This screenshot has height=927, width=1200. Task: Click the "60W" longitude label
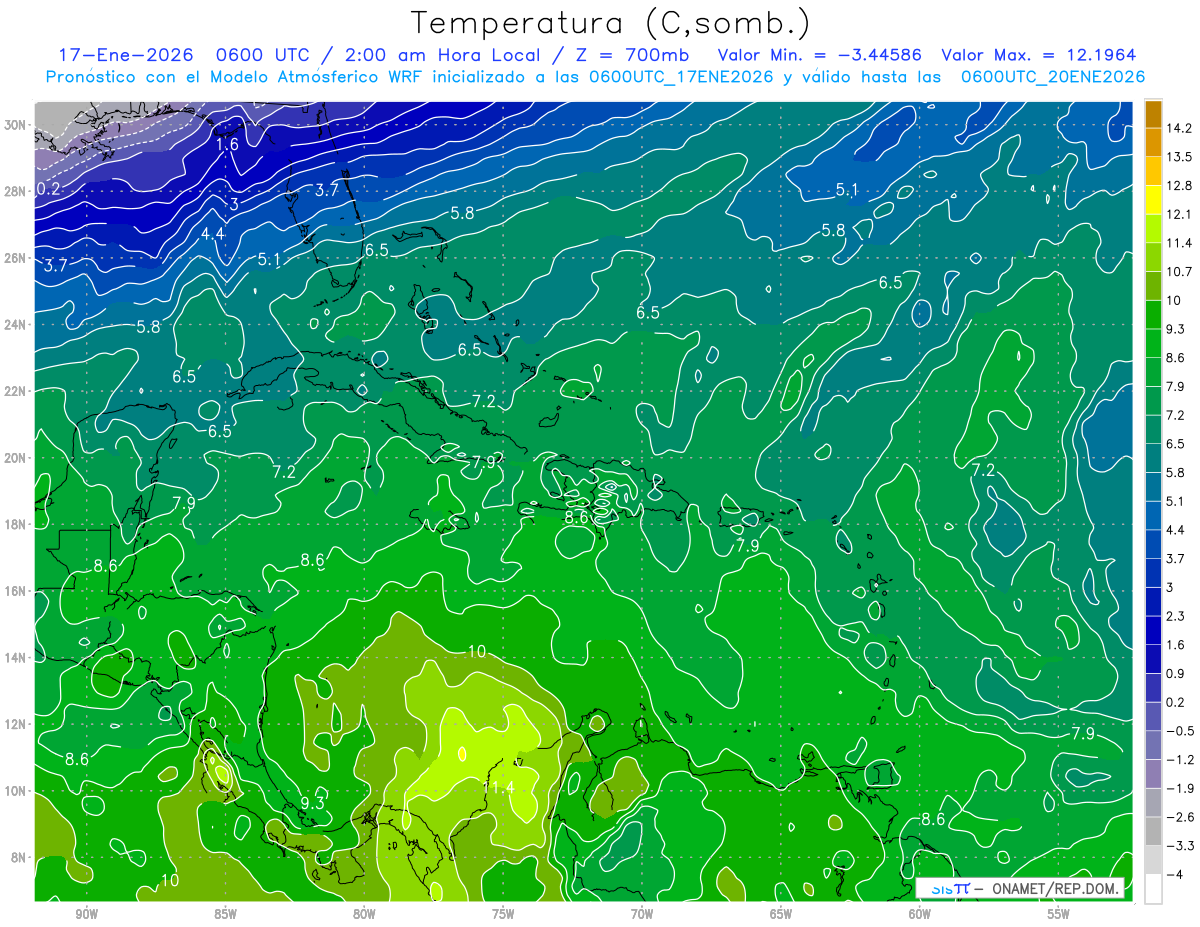tap(919, 915)
